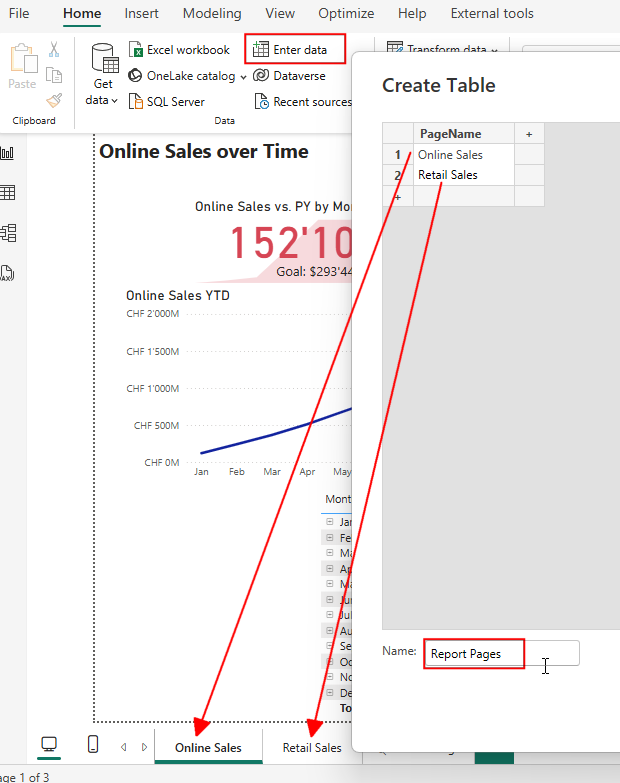This screenshot has width=620, height=783.
Task: Add a new row with plus
Action: 398,197
